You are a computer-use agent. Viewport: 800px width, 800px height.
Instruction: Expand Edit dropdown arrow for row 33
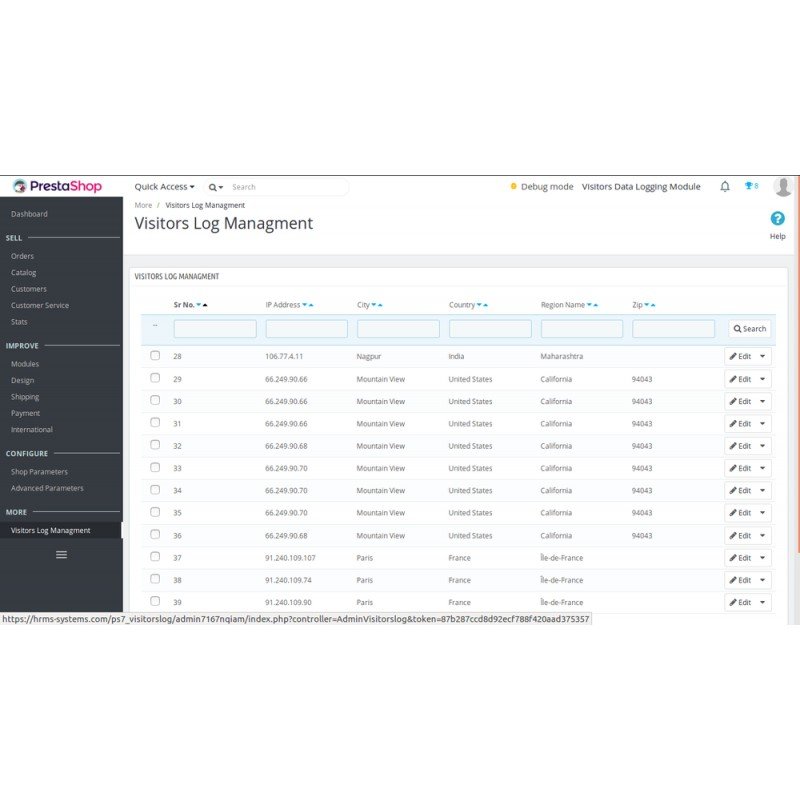pos(763,468)
